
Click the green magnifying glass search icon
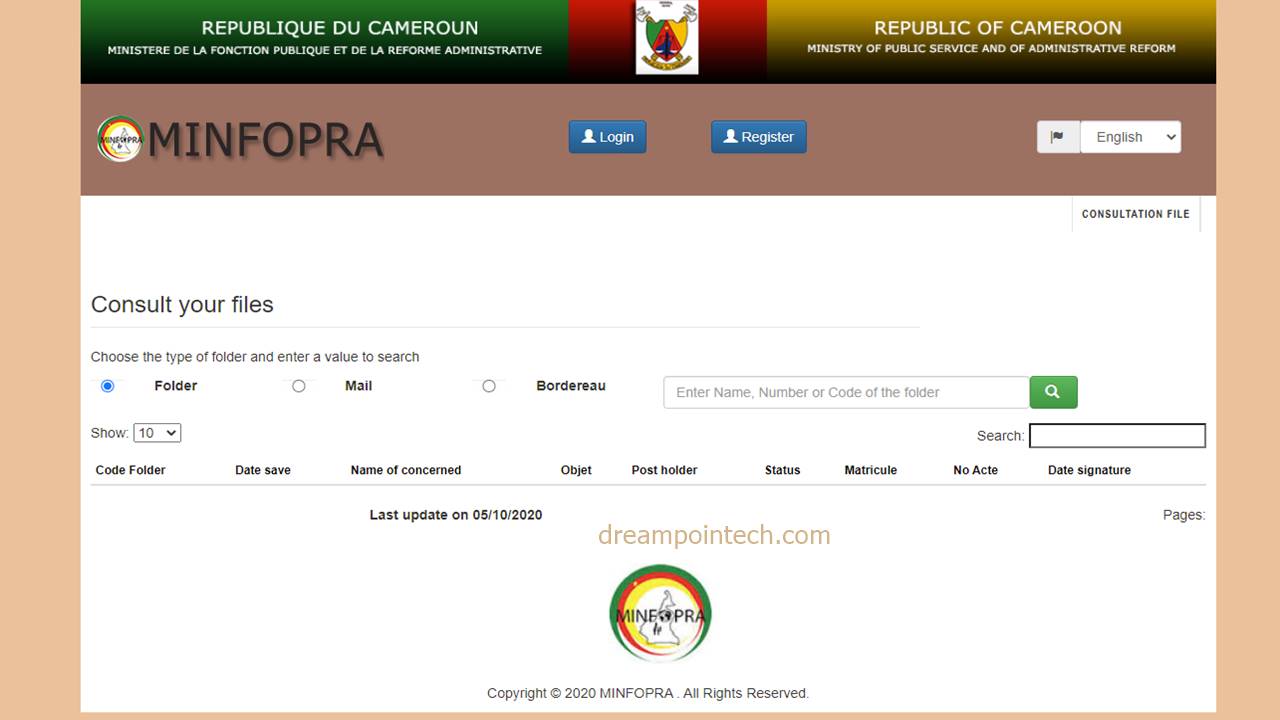pyautogui.click(x=1053, y=392)
